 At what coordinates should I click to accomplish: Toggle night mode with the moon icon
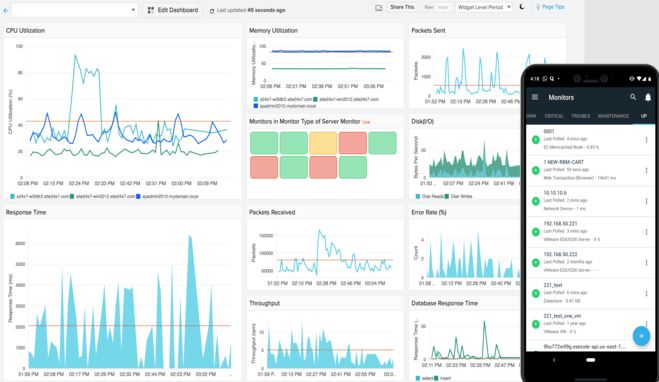click(x=522, y=7)
